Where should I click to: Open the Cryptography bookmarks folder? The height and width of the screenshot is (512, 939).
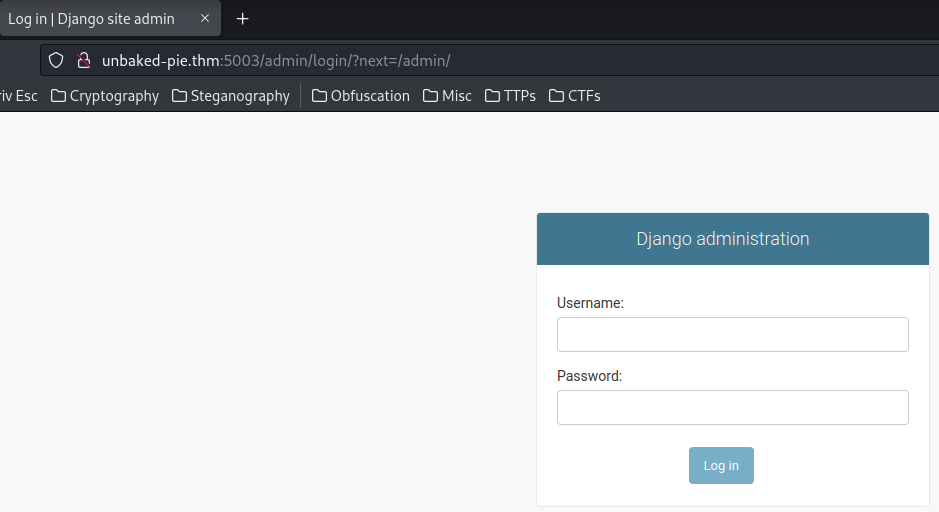105,96
